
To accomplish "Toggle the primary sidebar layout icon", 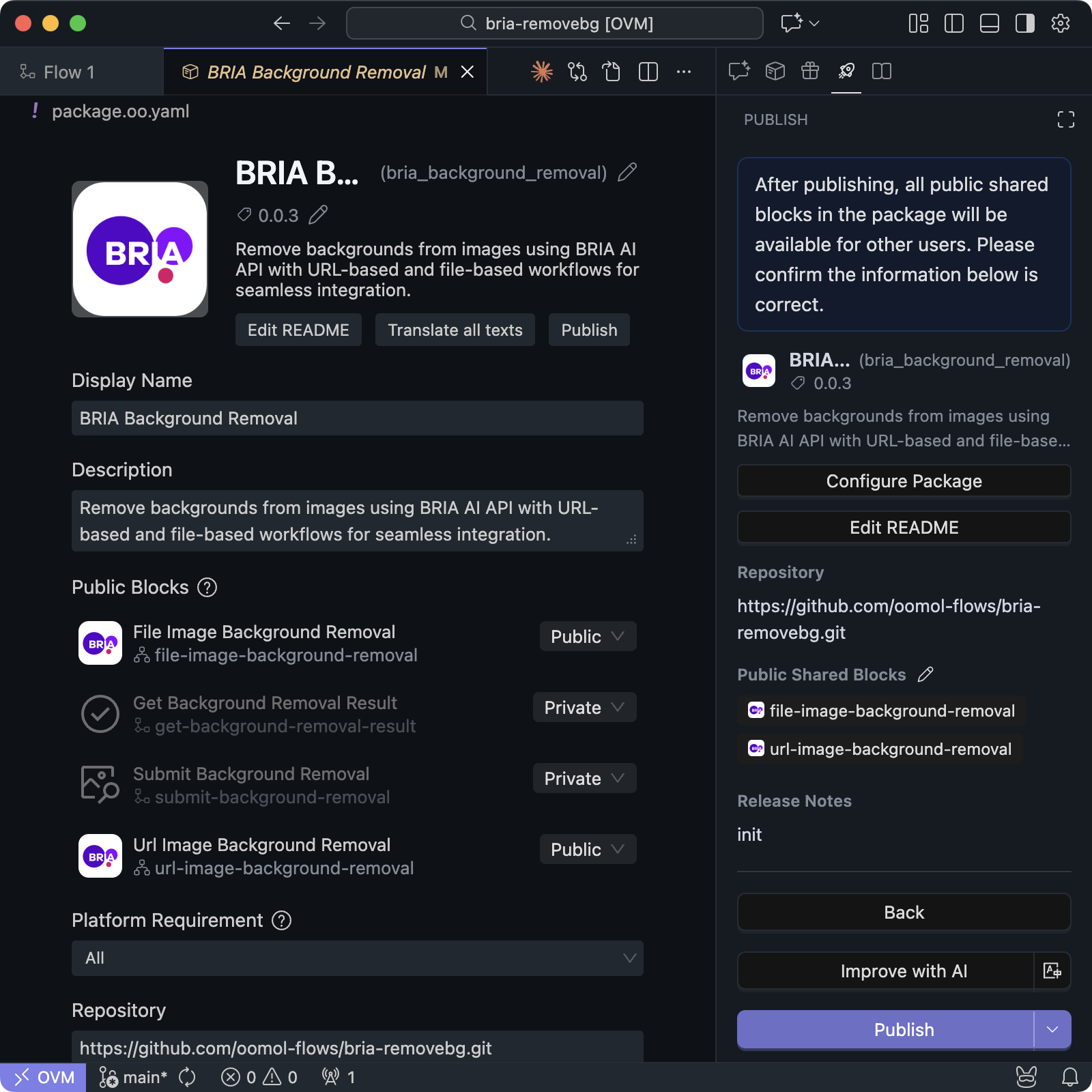I will 953,24.
